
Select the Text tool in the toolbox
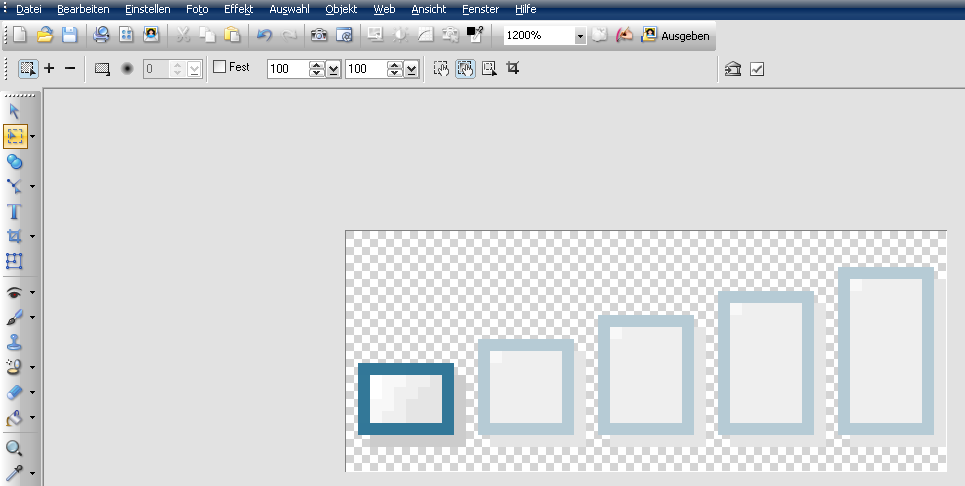click(x=14, y=211)
